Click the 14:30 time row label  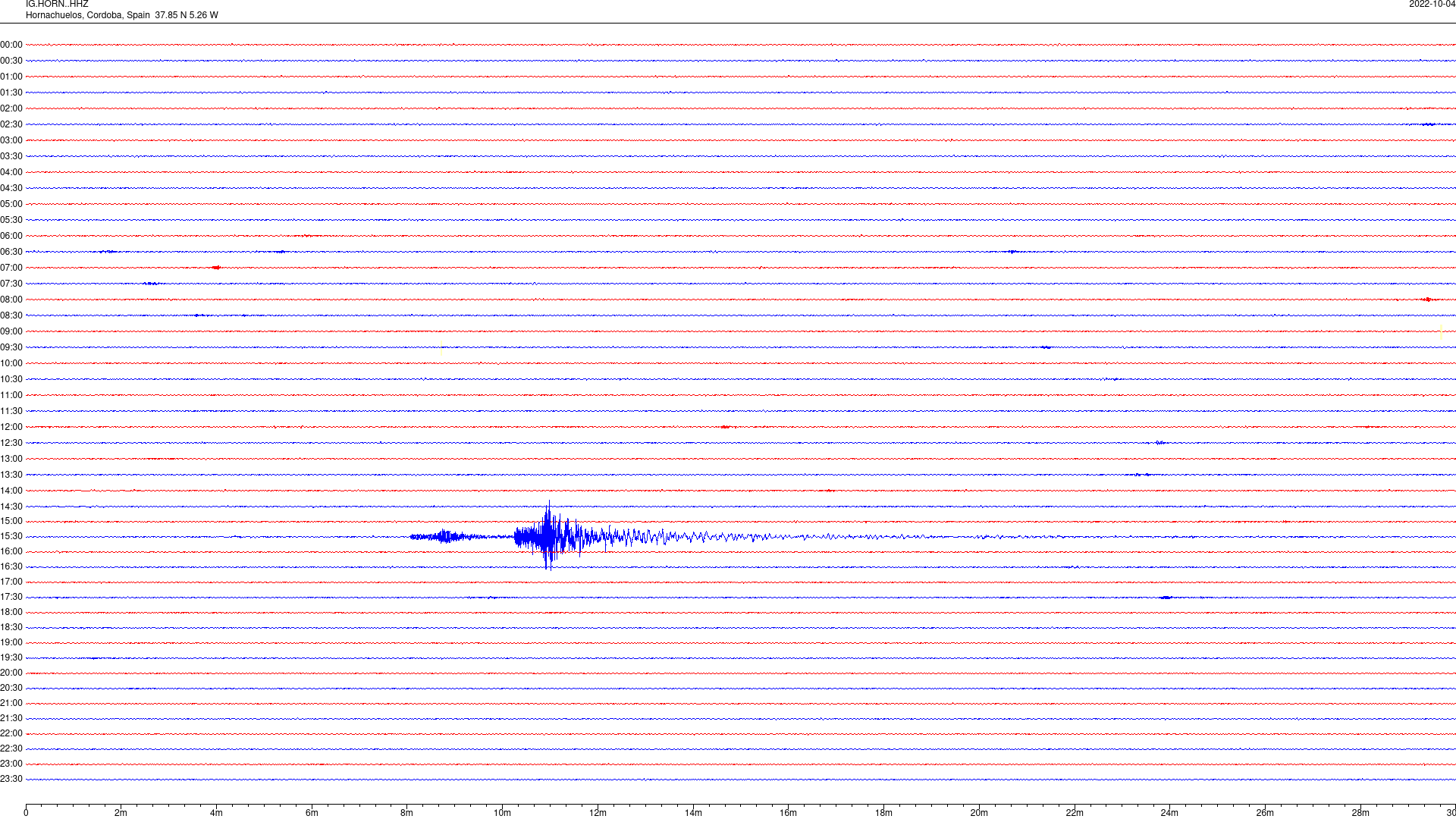(11, 507)
